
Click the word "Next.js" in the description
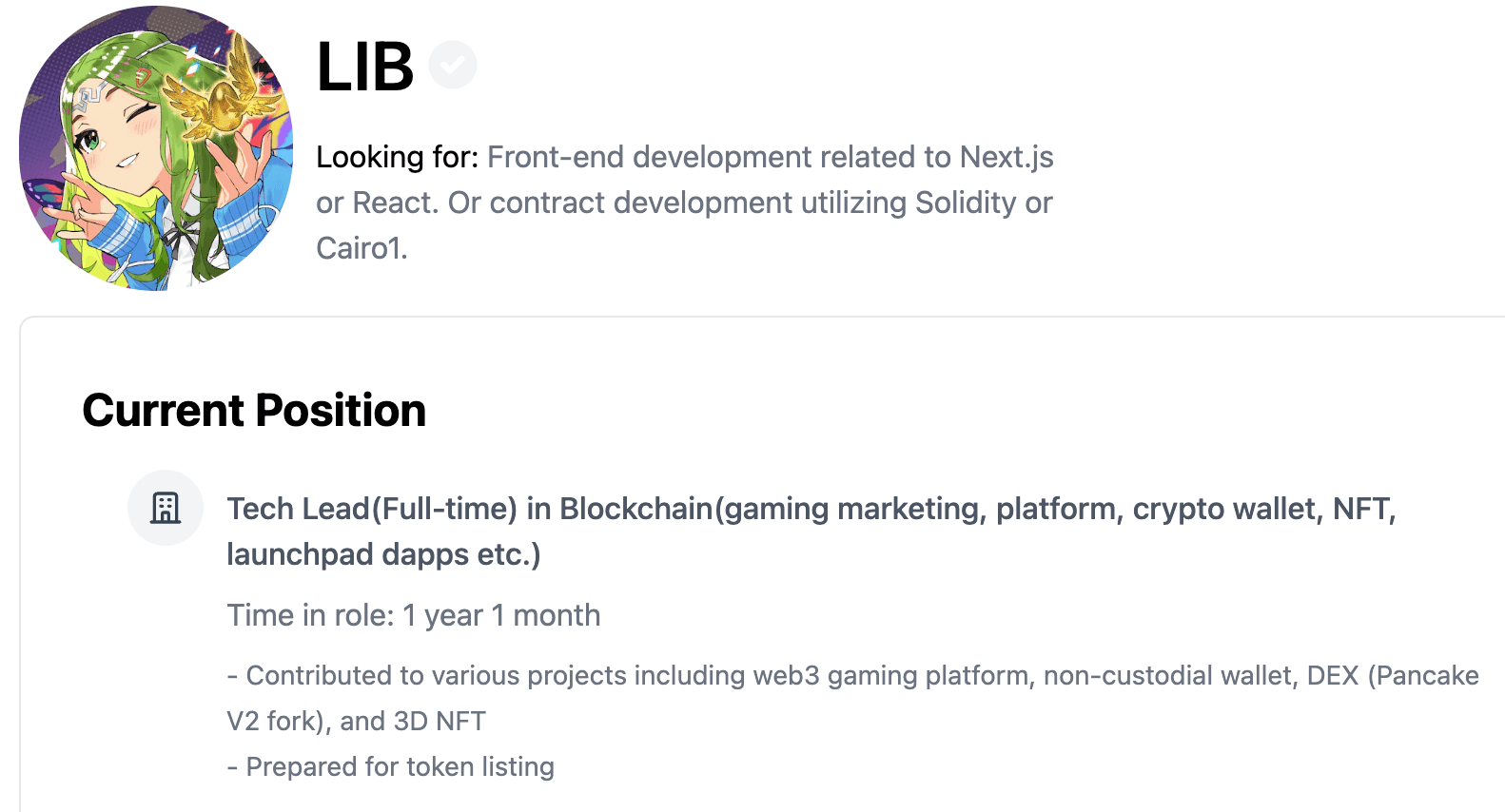pyautogui.click(x=1006, y=157)
